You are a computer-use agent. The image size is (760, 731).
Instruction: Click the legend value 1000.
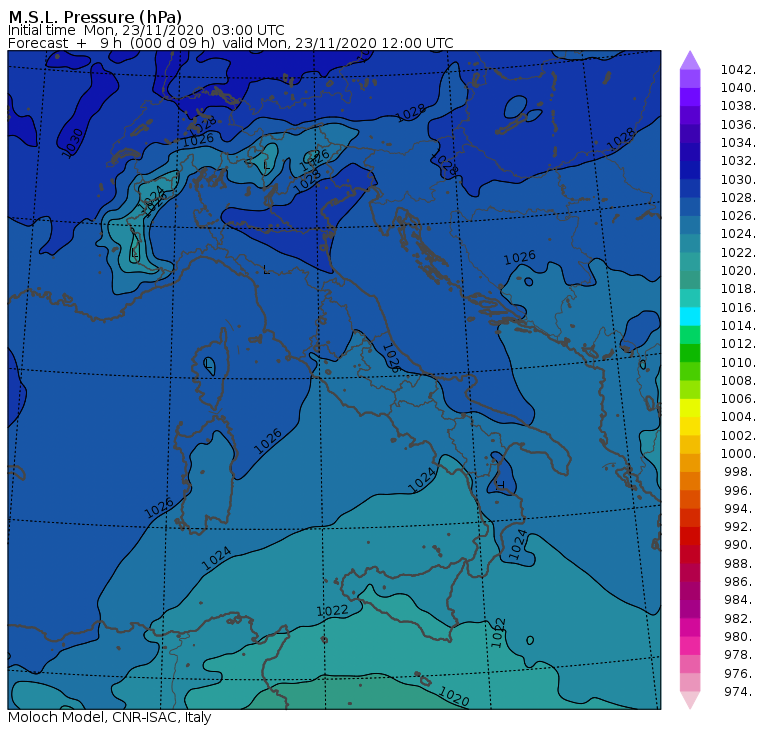pos(738,454)
